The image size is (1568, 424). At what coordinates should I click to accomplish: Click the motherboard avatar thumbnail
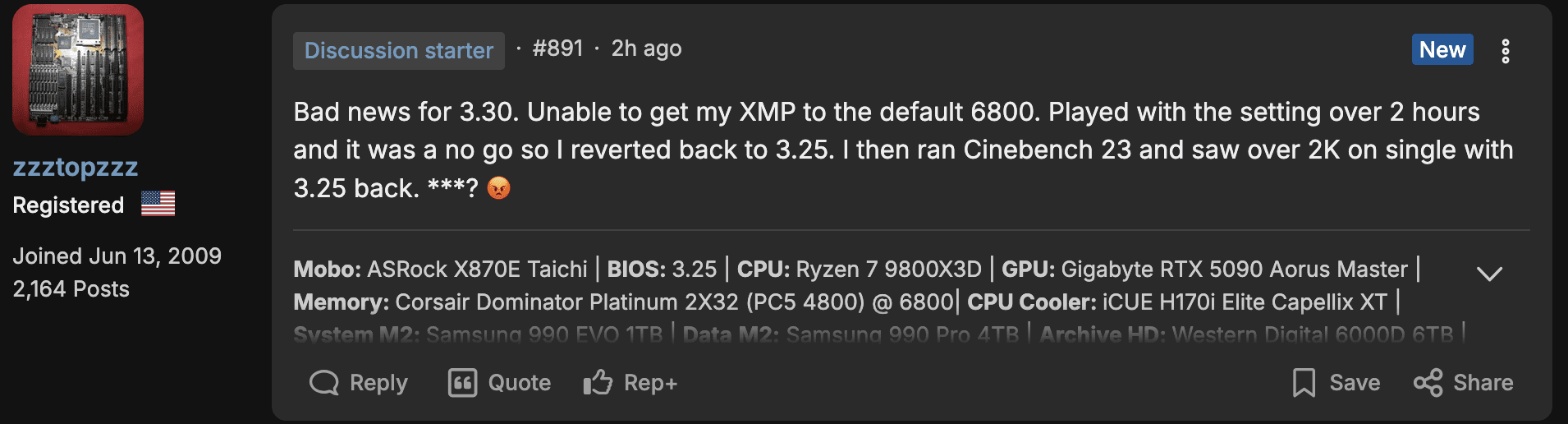pyautogui.click(x=78, y=70)
